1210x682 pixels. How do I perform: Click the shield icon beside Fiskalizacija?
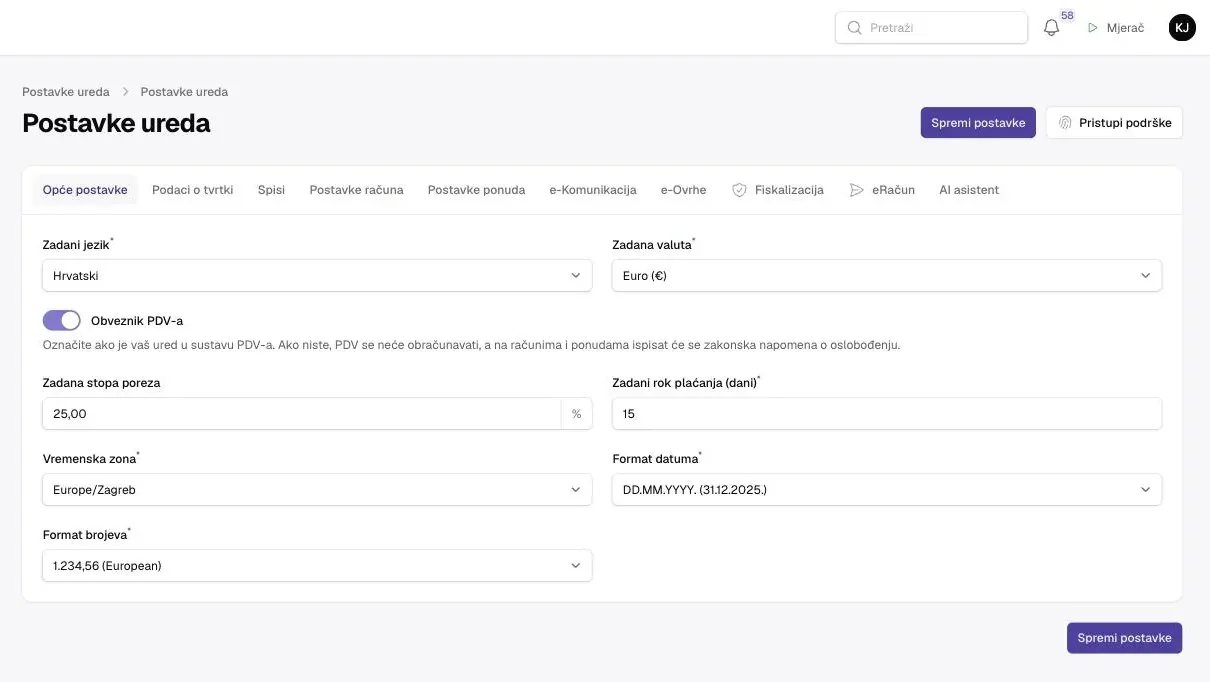click(739, 190)
